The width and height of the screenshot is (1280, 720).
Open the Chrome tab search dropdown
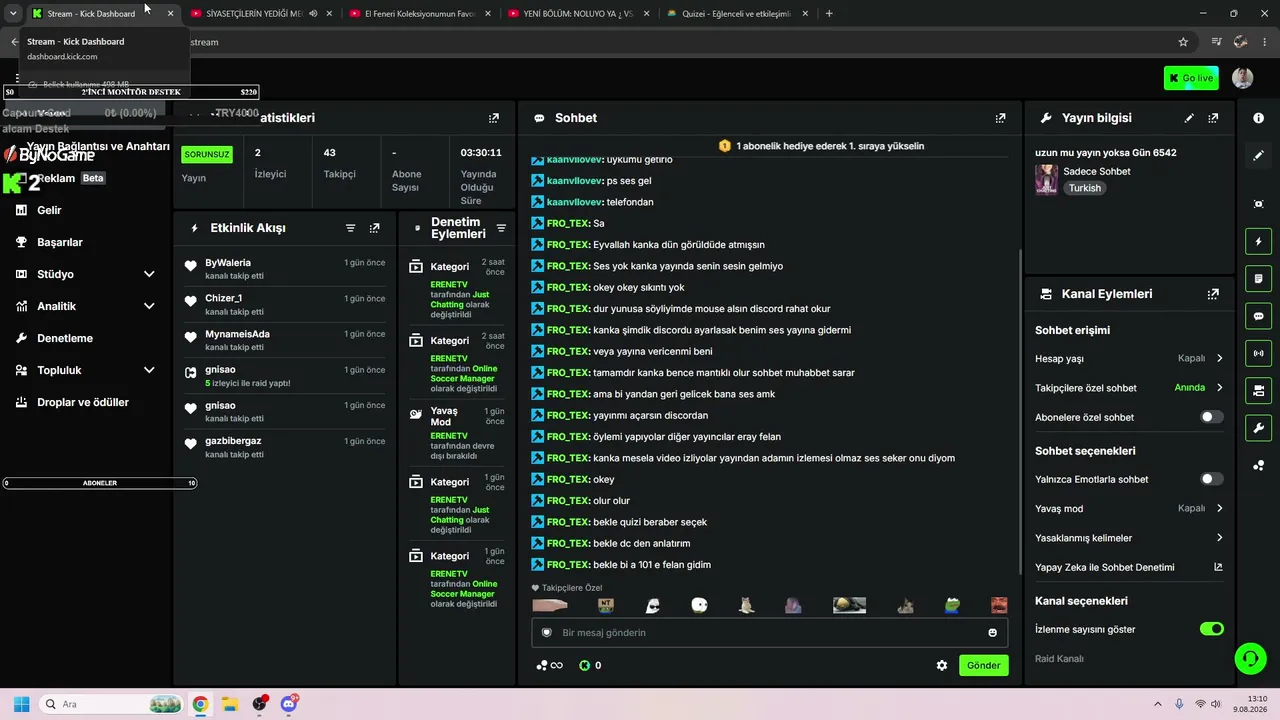coord(13,14)
